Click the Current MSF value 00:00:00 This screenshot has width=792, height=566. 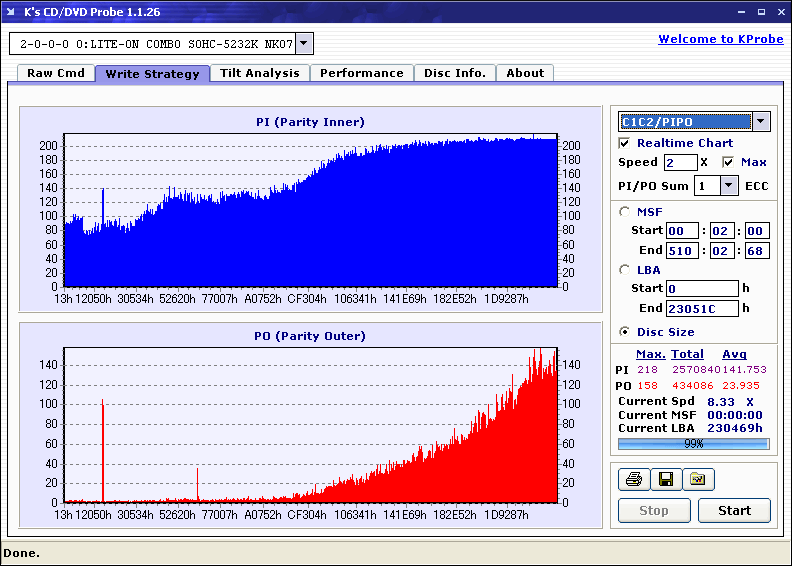[x=735, y=415]
